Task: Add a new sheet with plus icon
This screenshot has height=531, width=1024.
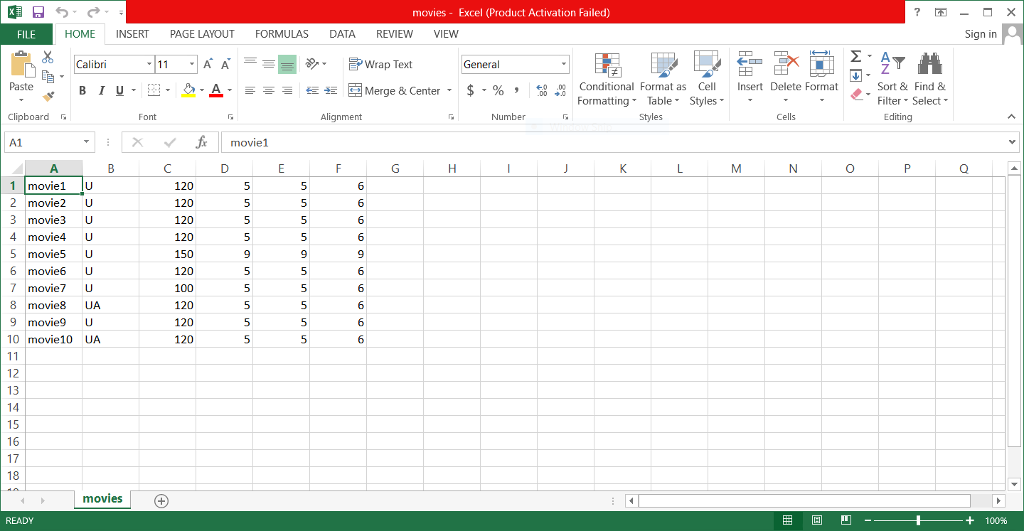Action: (161, 501)
